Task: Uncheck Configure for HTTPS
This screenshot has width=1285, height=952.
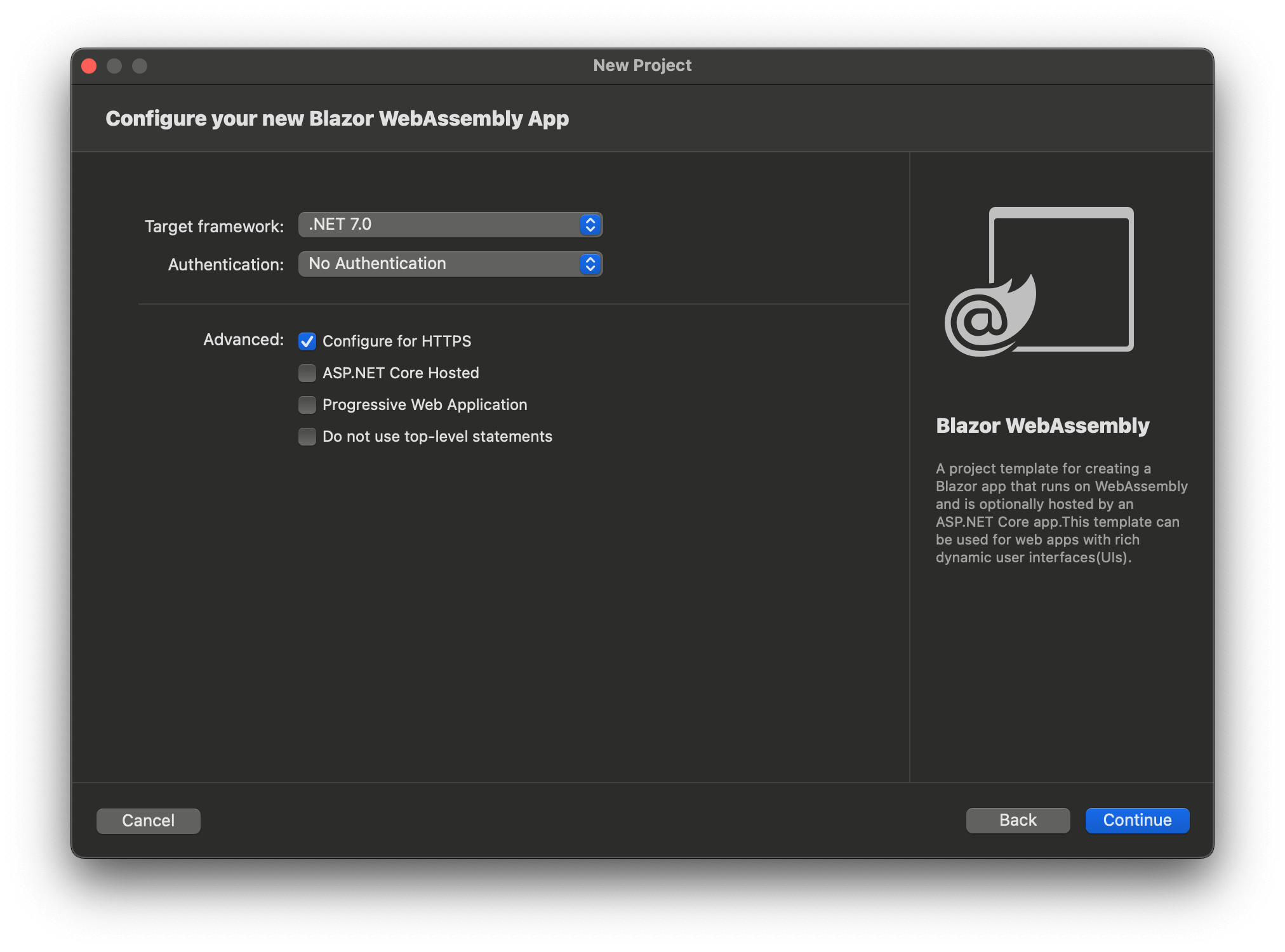Action: click(x=307, y=341)
